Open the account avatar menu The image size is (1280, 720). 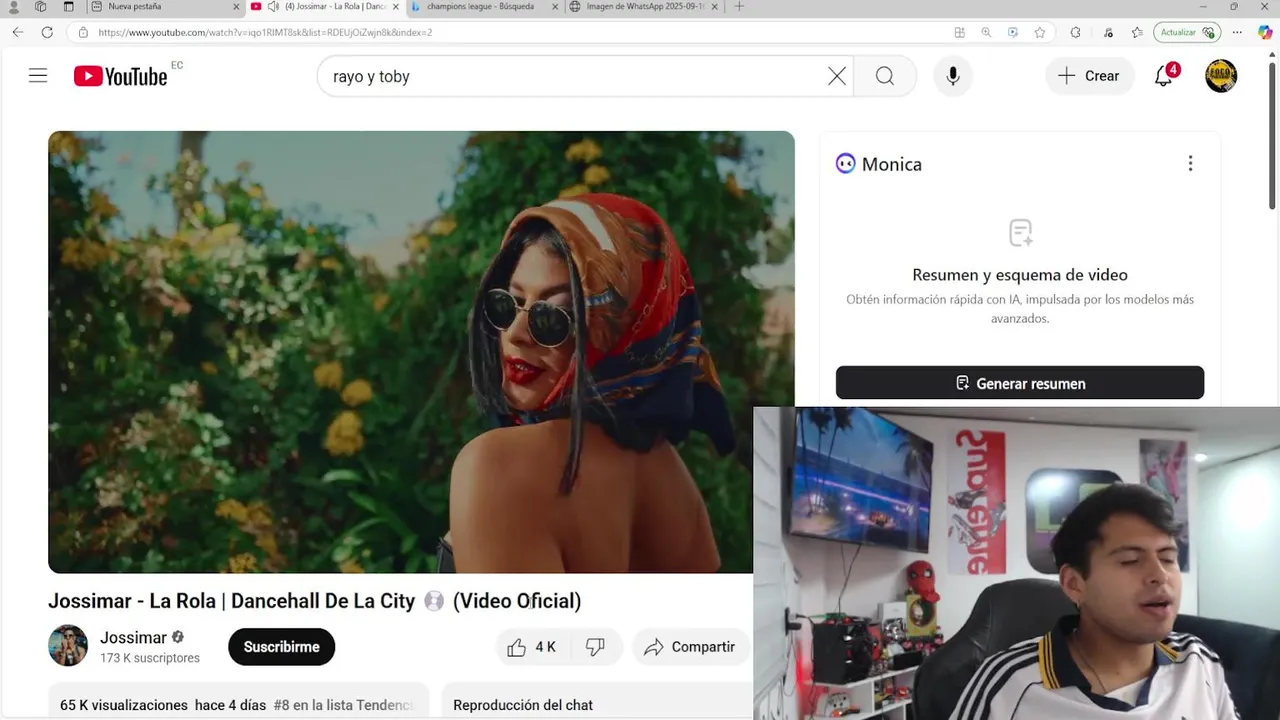tap(1221, 76)
